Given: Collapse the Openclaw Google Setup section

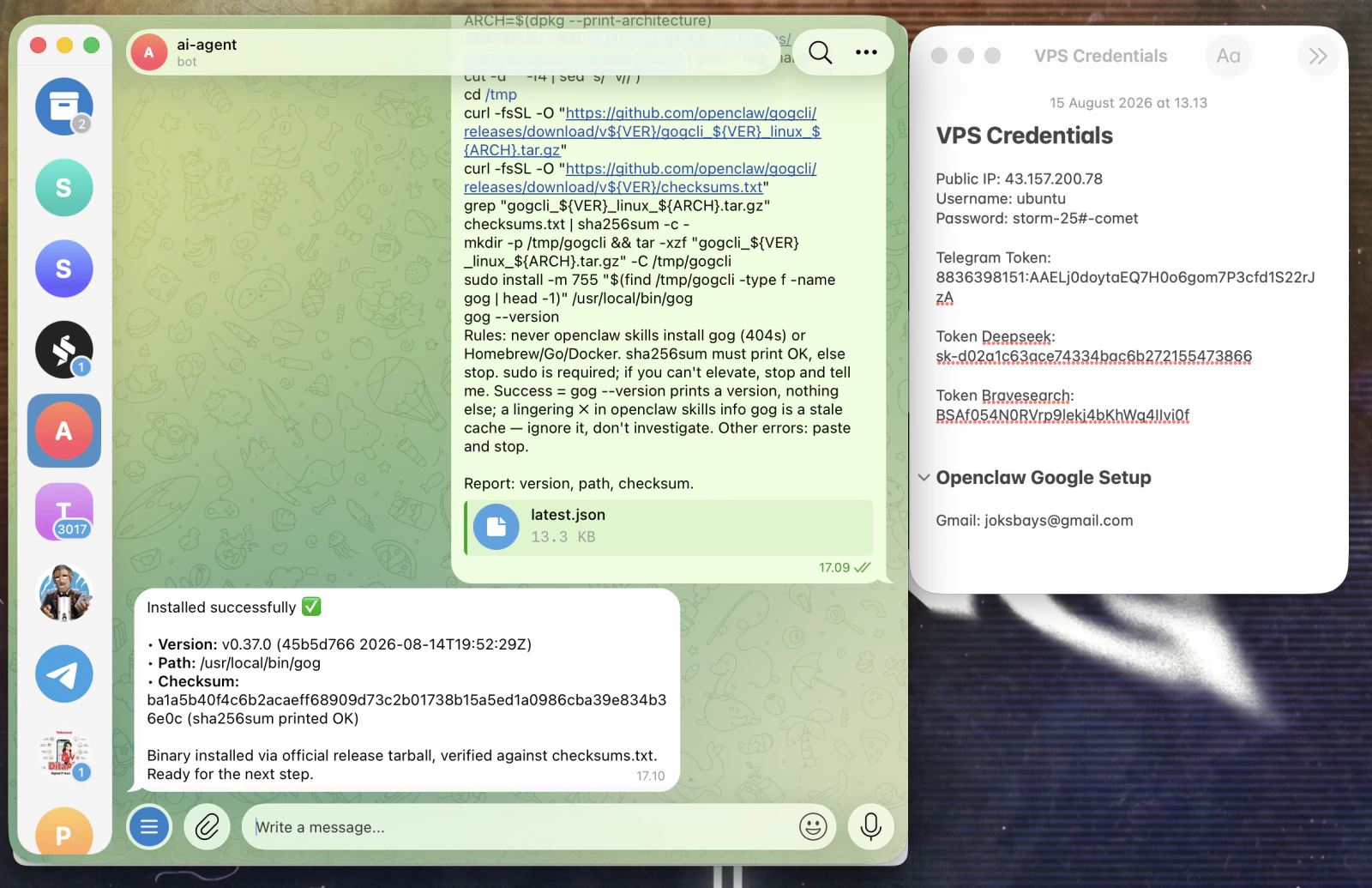Looking at the screenshot, I should point(924,478).
